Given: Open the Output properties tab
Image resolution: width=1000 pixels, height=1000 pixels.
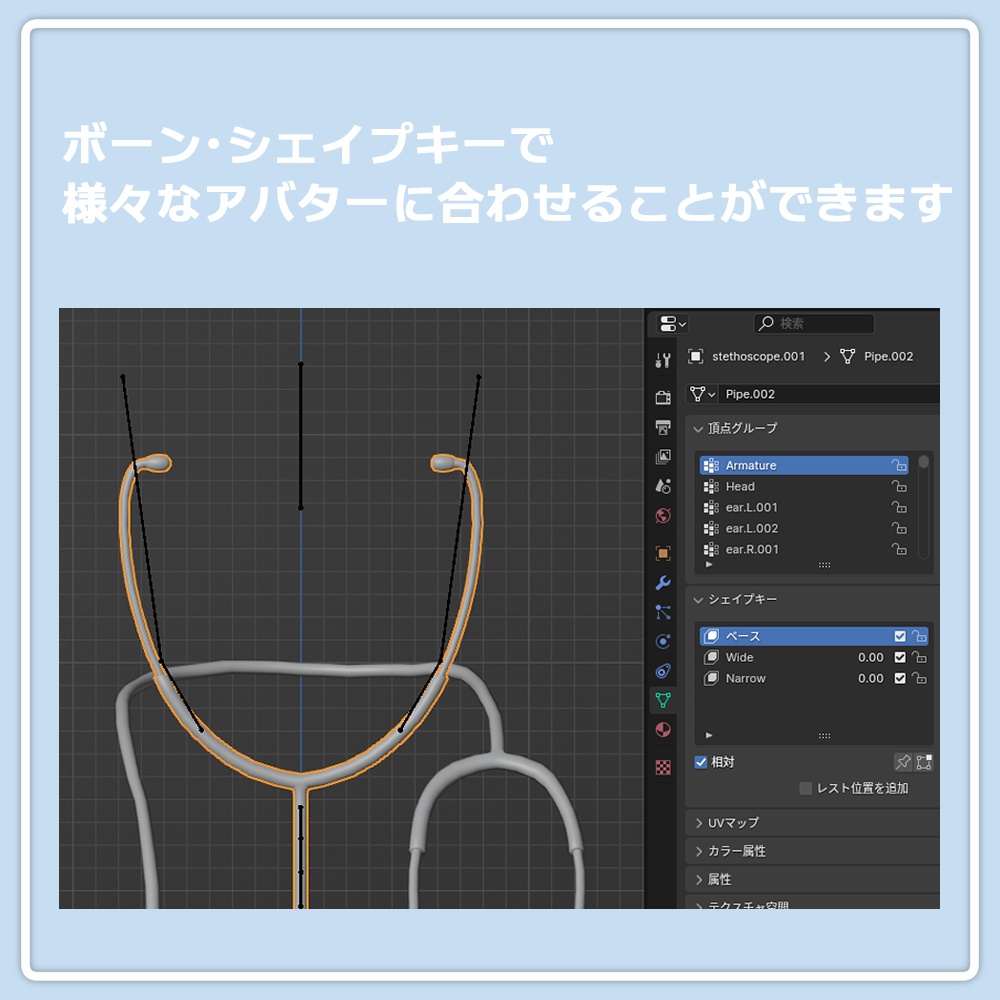Looking at the screenshot, I should [x=663, y=427].
